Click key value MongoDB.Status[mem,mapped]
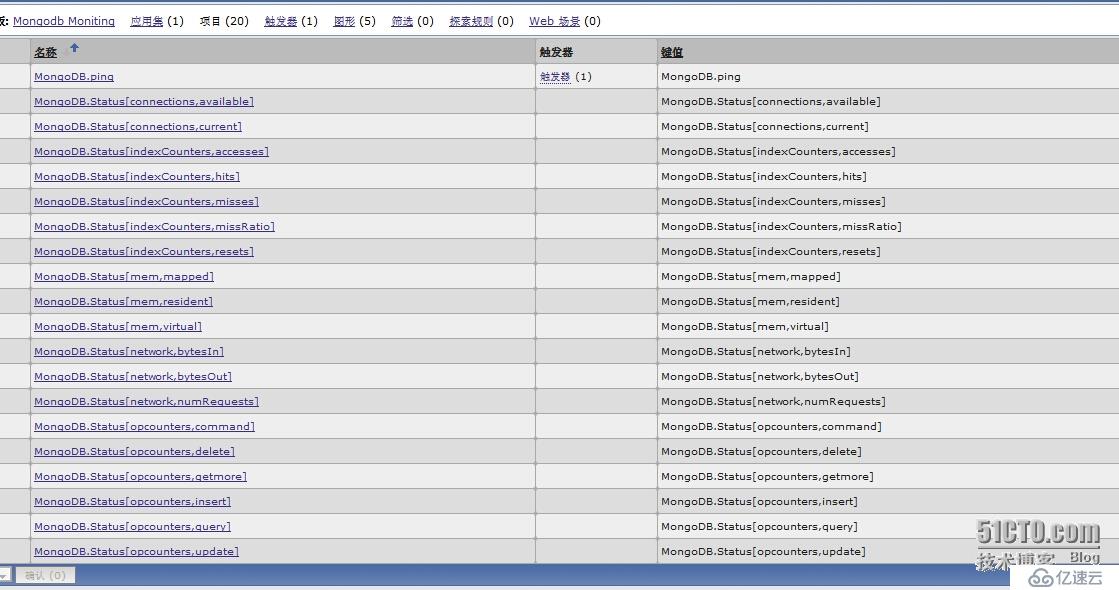 coord(751,276)
